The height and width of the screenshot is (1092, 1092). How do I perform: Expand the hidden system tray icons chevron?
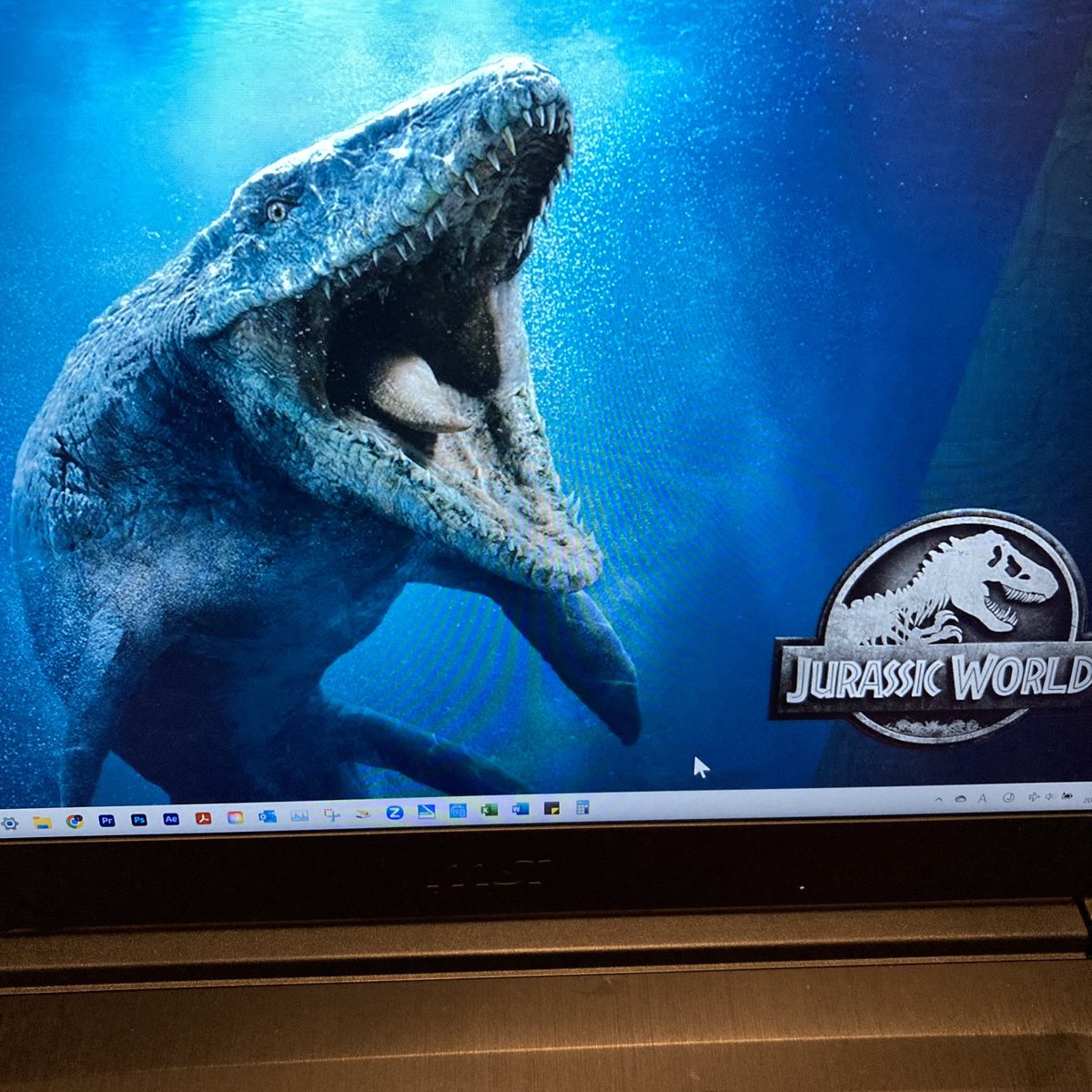pyautogui.click(x=938, y=799)
